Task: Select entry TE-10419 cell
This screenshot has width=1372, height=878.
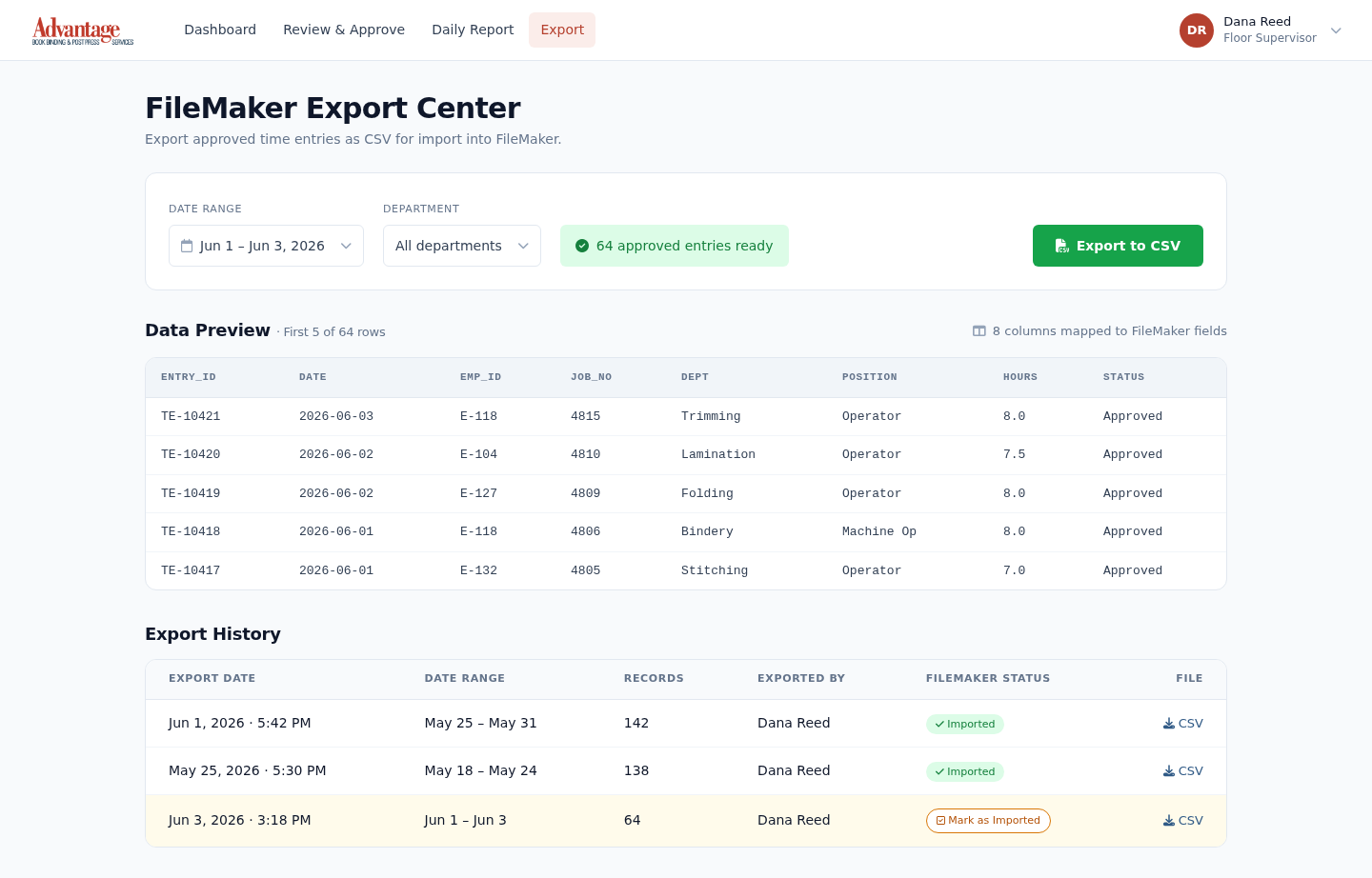Action: [191, 493]
